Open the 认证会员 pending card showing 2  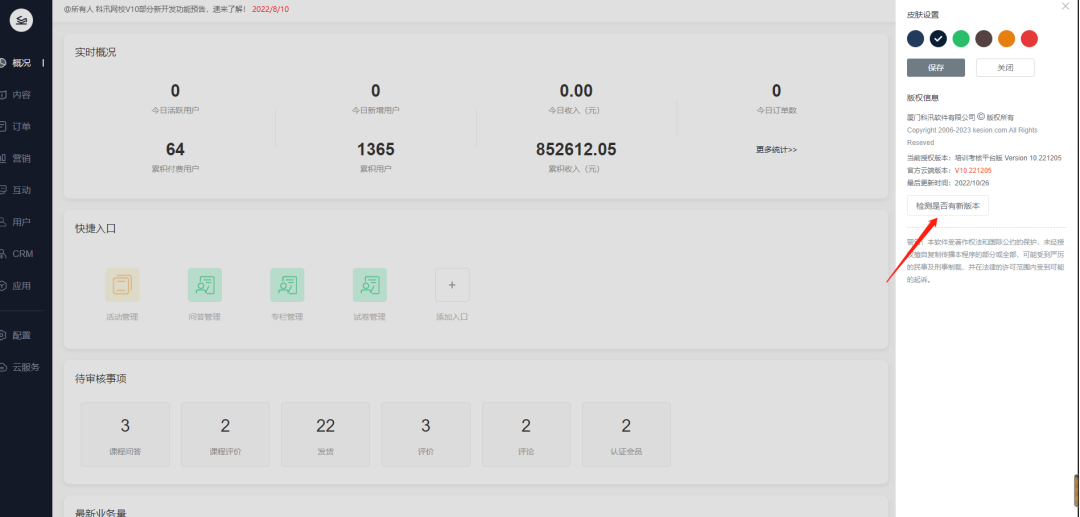(626, 434)
